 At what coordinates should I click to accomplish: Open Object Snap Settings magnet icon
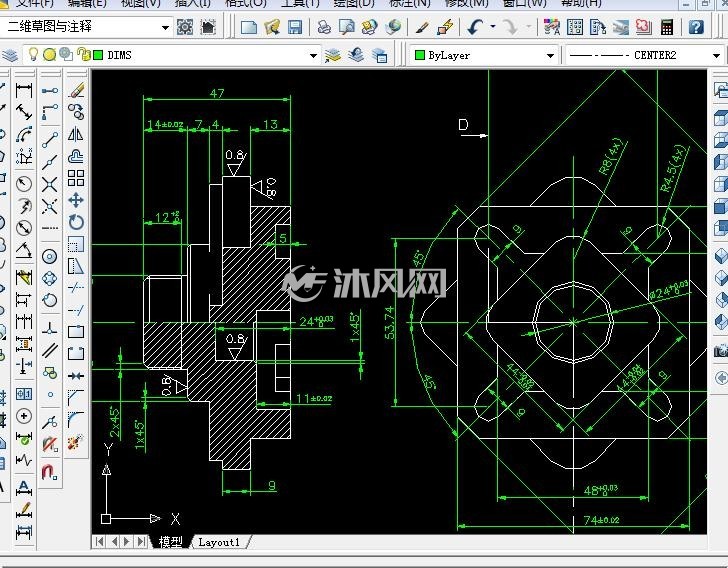click(x=50, y=471)
